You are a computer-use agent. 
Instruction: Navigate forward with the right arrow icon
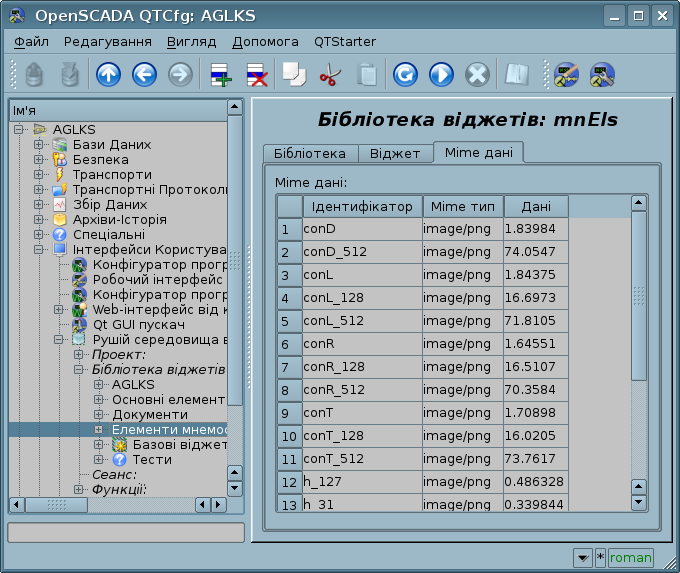coord(180,75)
